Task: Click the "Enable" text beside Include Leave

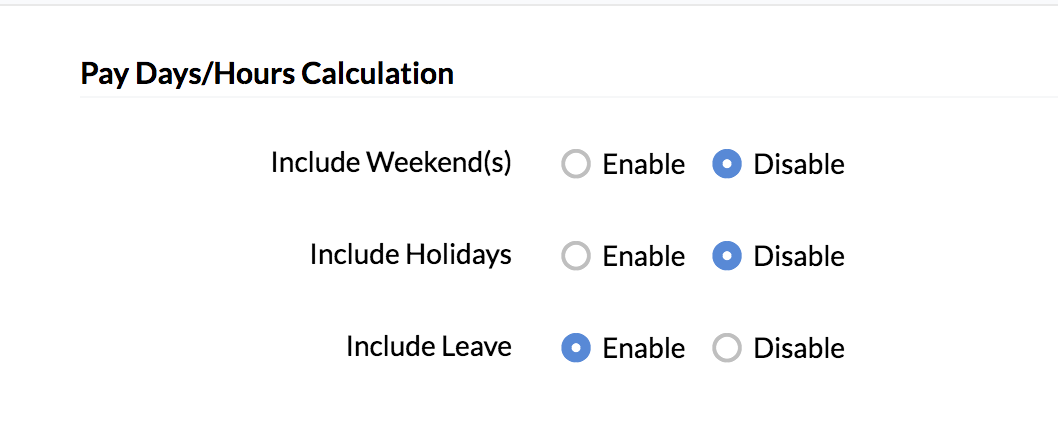Action: (643, 348)
